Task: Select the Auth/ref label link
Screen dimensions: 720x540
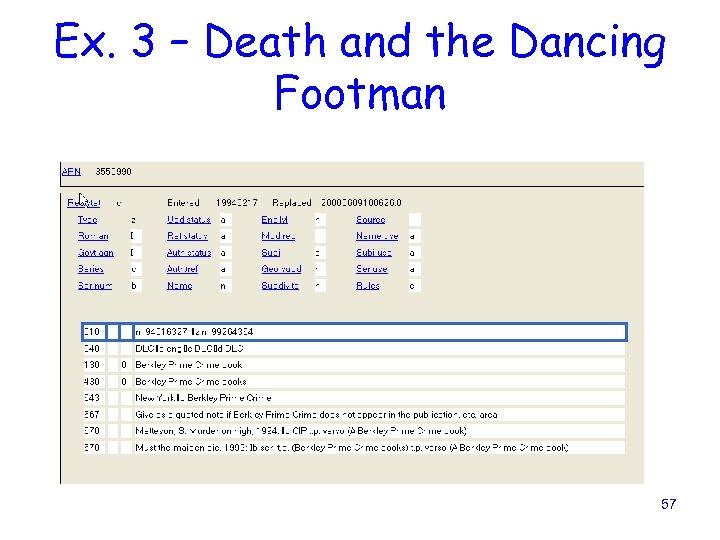Action: [182, 269]
